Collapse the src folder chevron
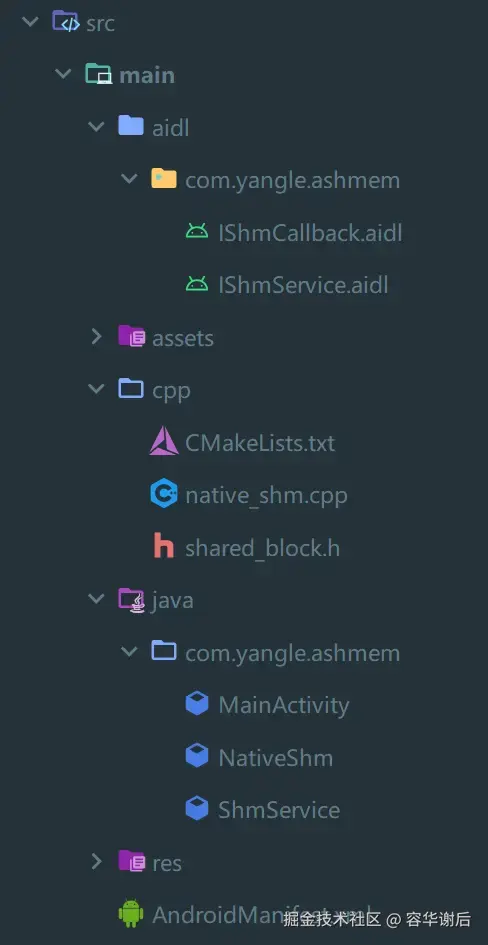 (30, 23)
